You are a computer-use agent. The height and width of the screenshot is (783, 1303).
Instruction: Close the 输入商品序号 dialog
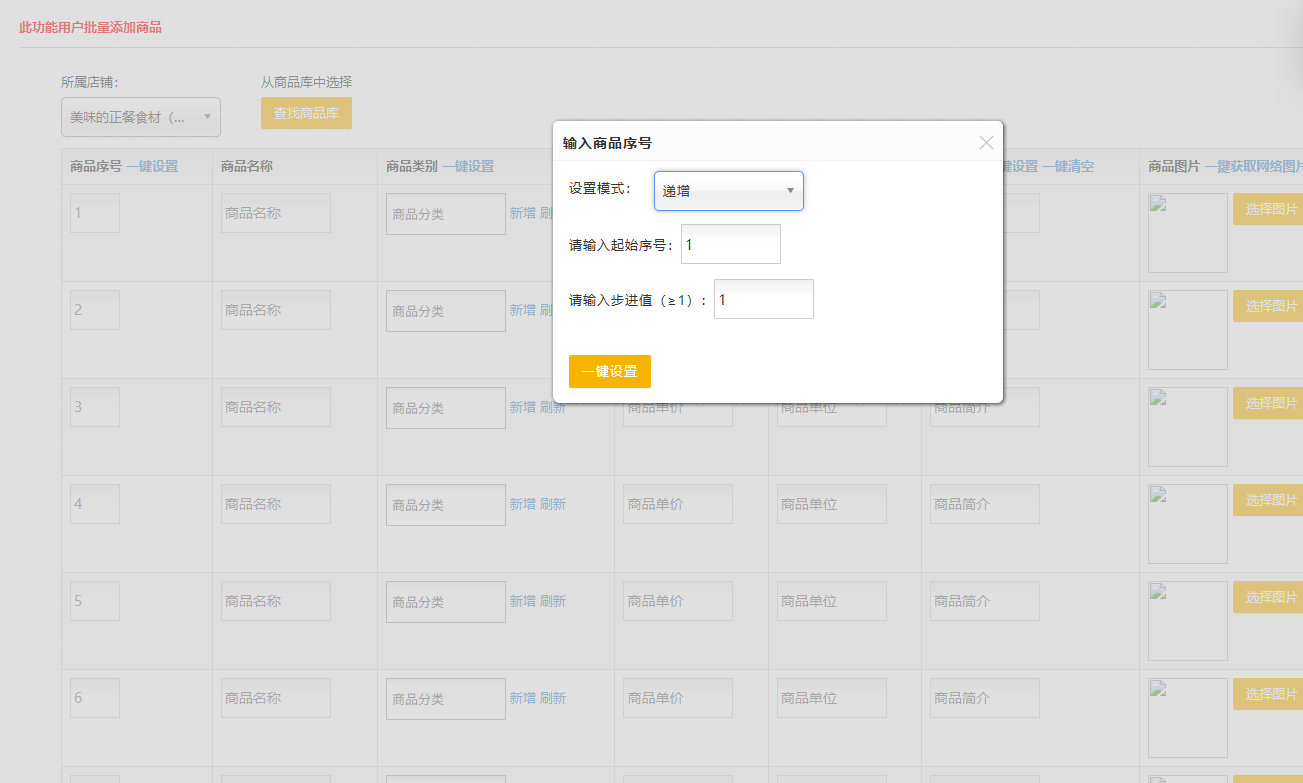(986, 143)
